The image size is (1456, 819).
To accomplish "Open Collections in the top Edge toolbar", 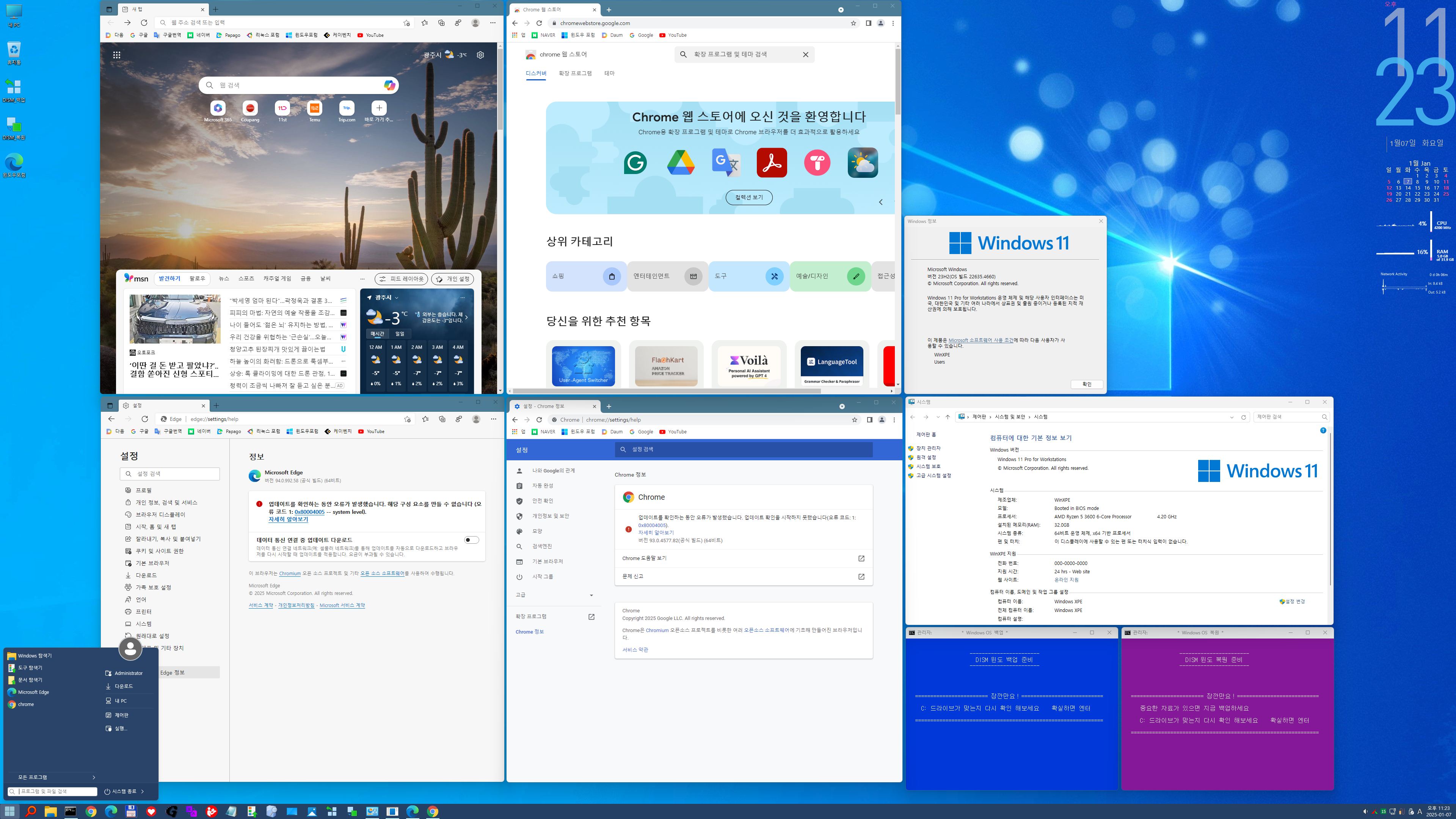I will (441, 23).
